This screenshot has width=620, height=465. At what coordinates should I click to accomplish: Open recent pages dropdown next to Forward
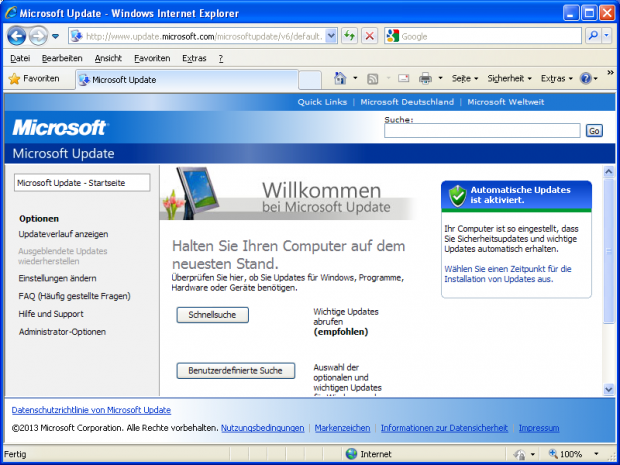pos(55,36)
